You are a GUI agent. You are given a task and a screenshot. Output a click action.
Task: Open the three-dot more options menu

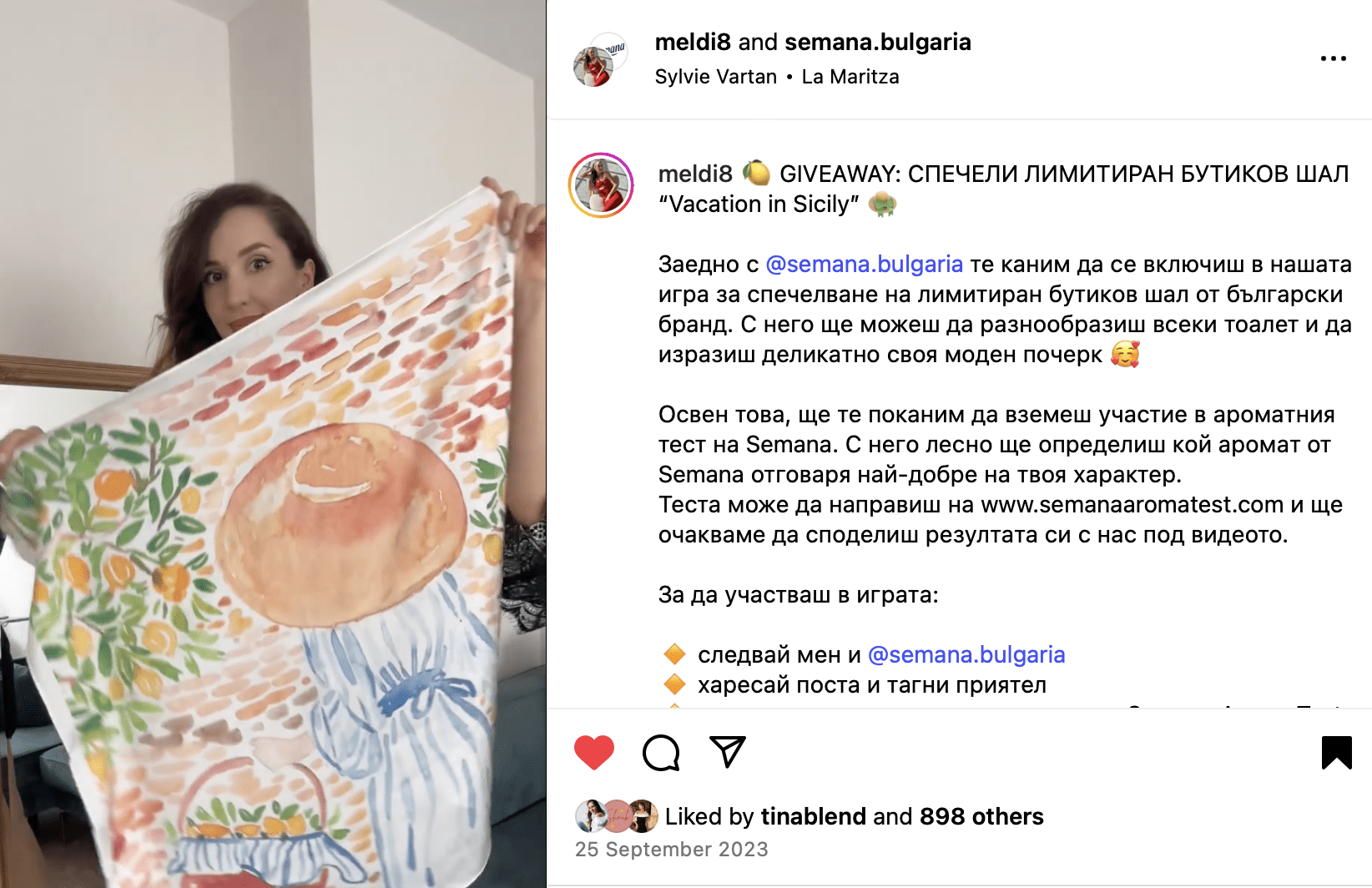coord(1333,58)
